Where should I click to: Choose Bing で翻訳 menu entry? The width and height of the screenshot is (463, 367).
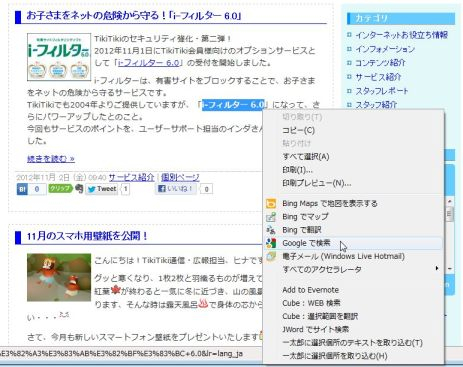(x=302, y=230)
